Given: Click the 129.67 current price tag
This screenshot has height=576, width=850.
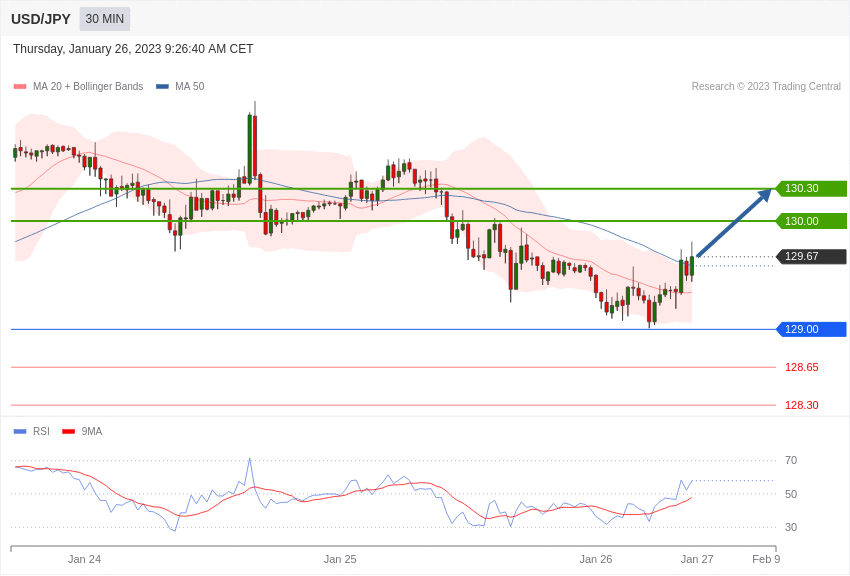Looking at the screenshot, I should [x=811, y=257].
